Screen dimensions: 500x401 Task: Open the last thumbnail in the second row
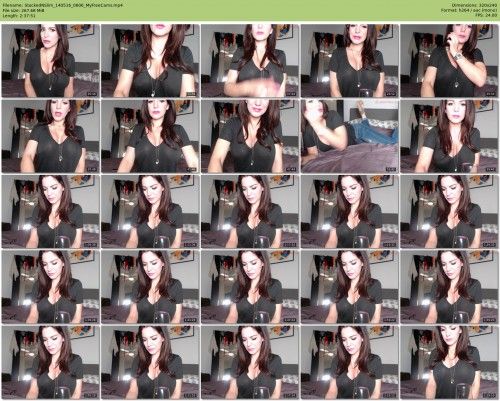pyautogui.click(x=449, y=136)
